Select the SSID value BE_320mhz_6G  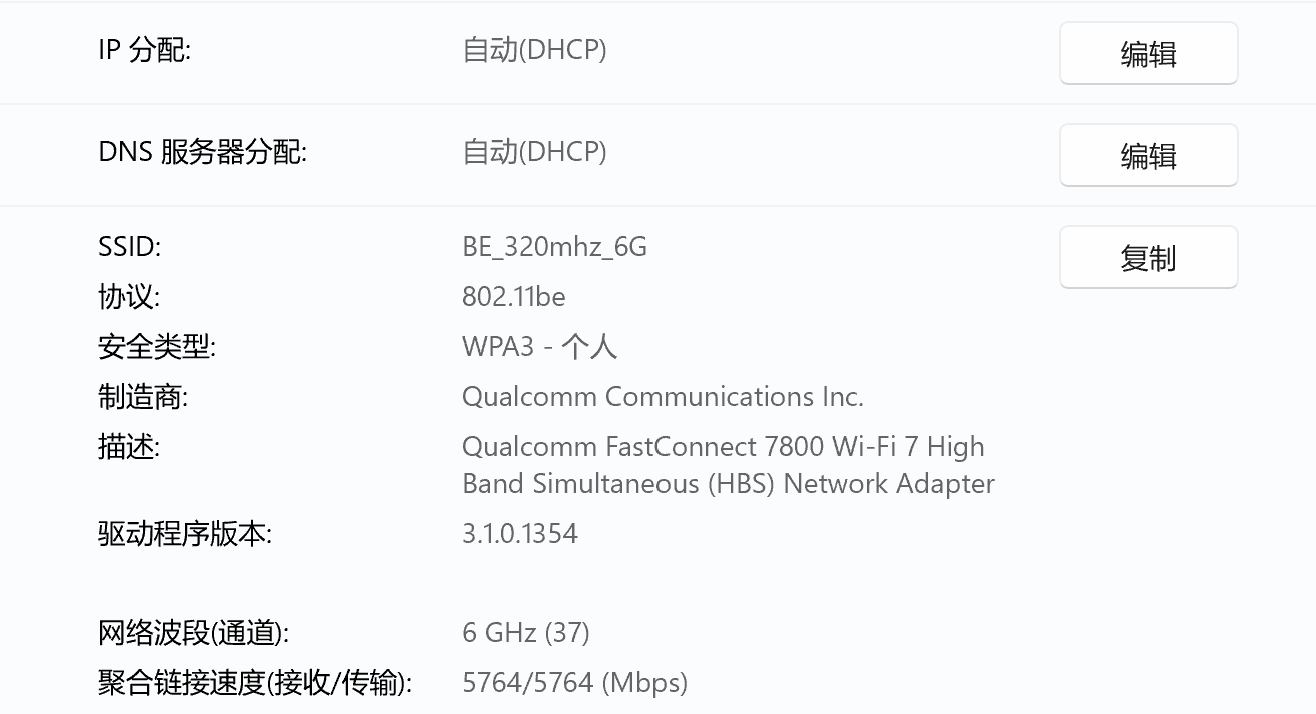pos(554,247)
